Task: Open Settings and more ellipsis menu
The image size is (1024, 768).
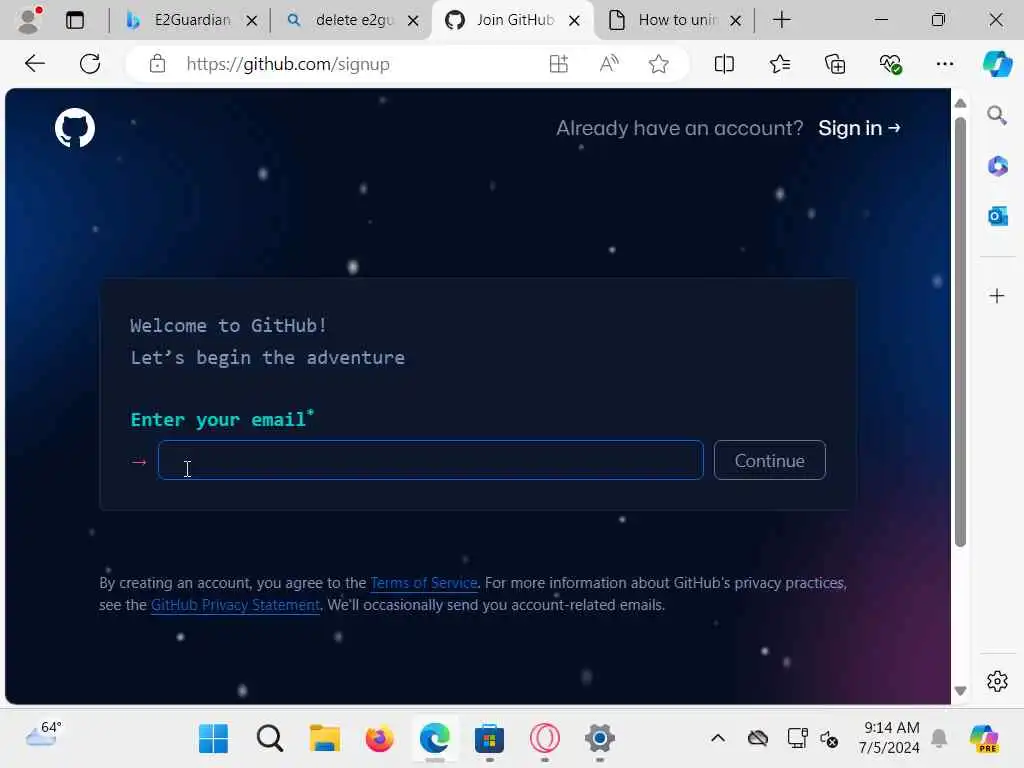Action: pyautogui.click(x=945, y=64)
